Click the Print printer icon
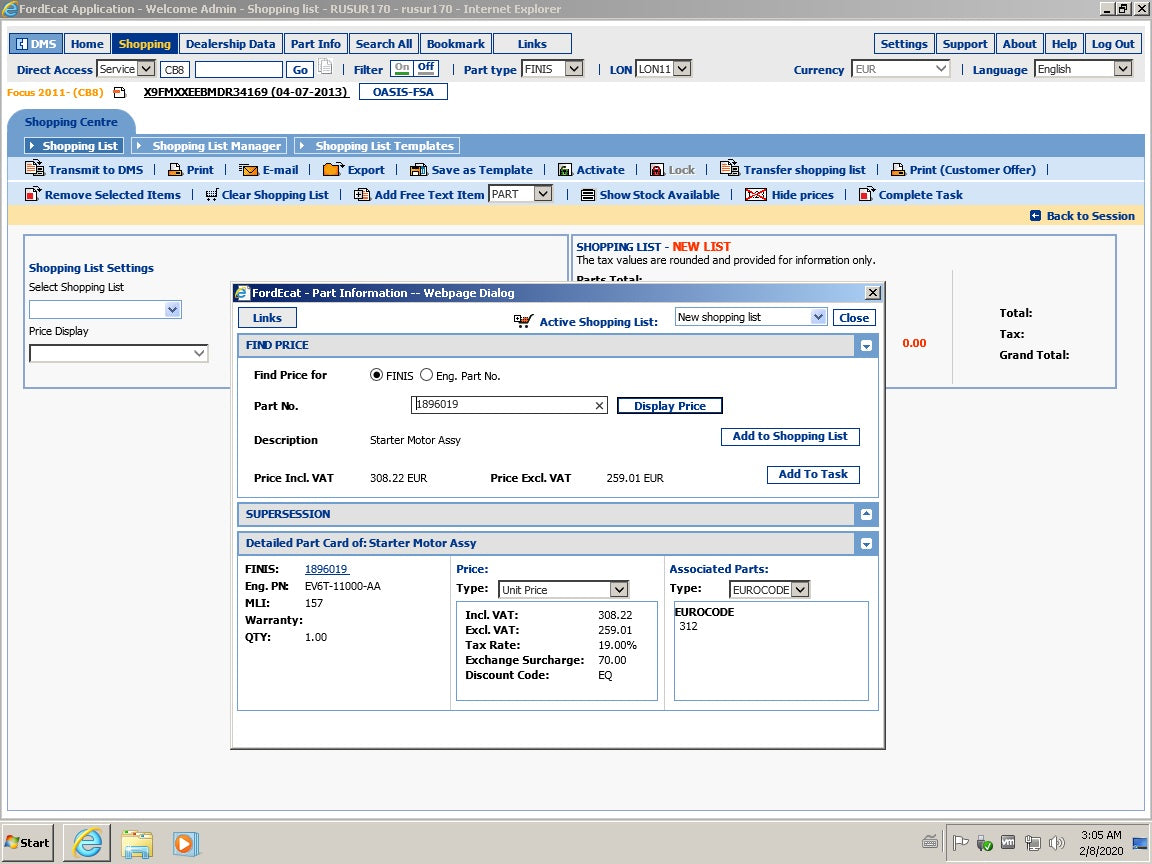Image resolution: width=1152 pixels, height=864 pixels. coord(175,170)
